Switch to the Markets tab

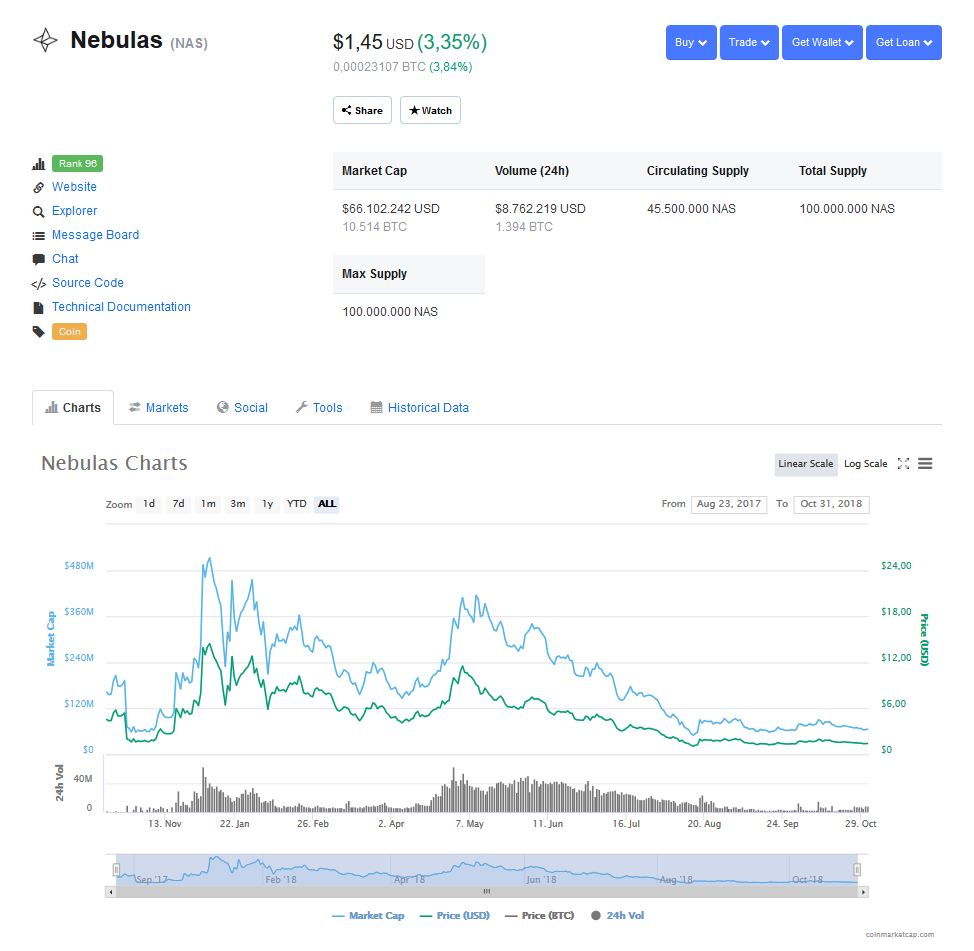(158, 407)
